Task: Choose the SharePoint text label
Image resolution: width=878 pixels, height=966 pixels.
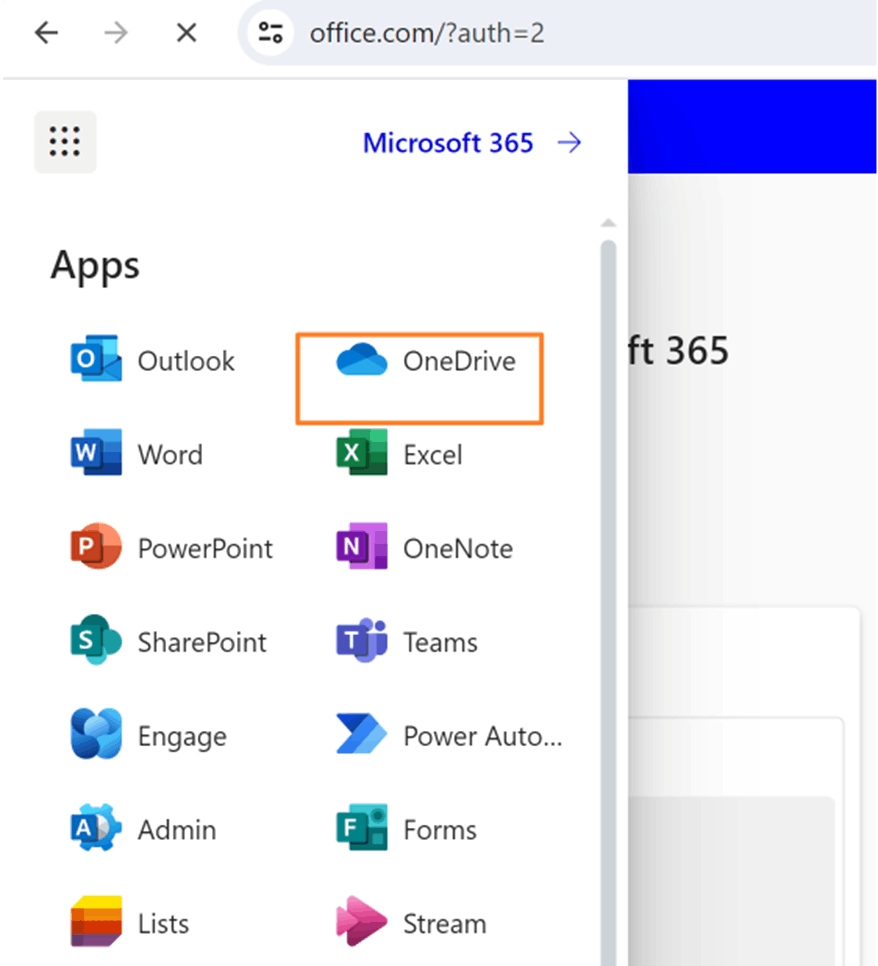Action: (202, 642)
